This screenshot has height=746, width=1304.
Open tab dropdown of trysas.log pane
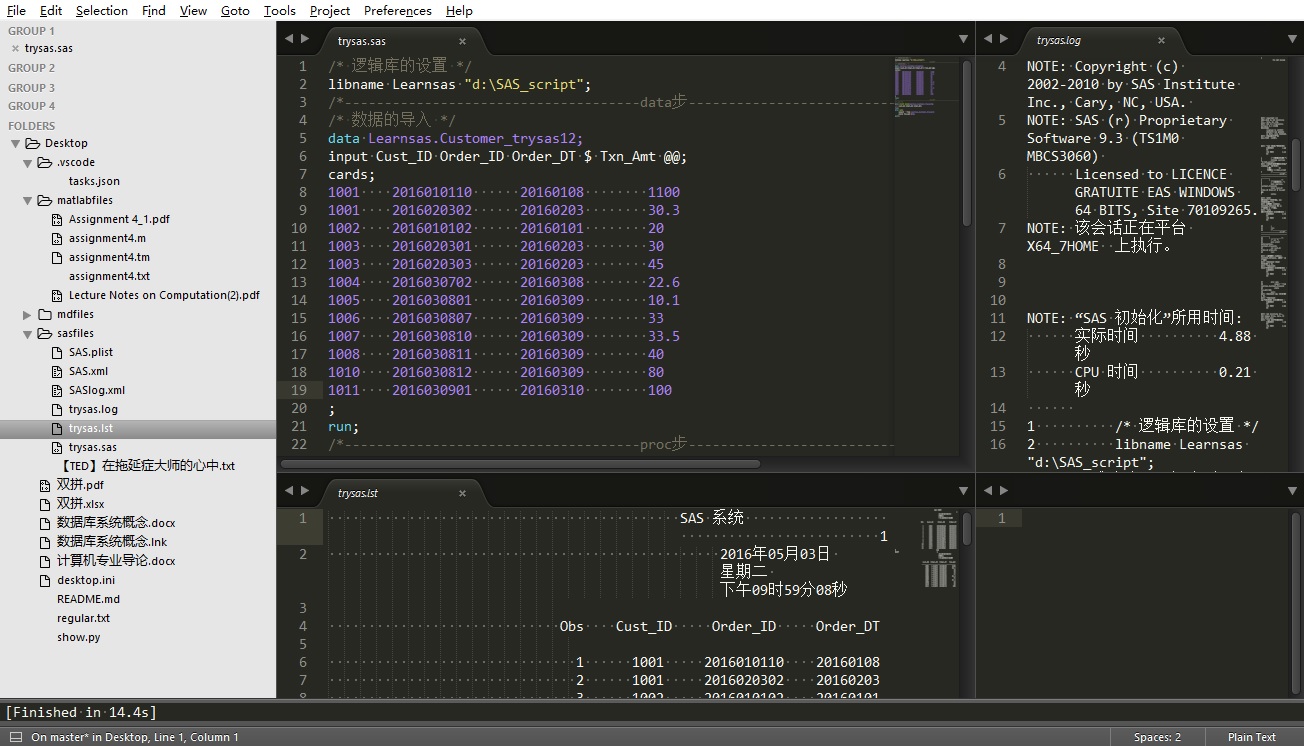pyautogui.click(x=1290, y=40)
